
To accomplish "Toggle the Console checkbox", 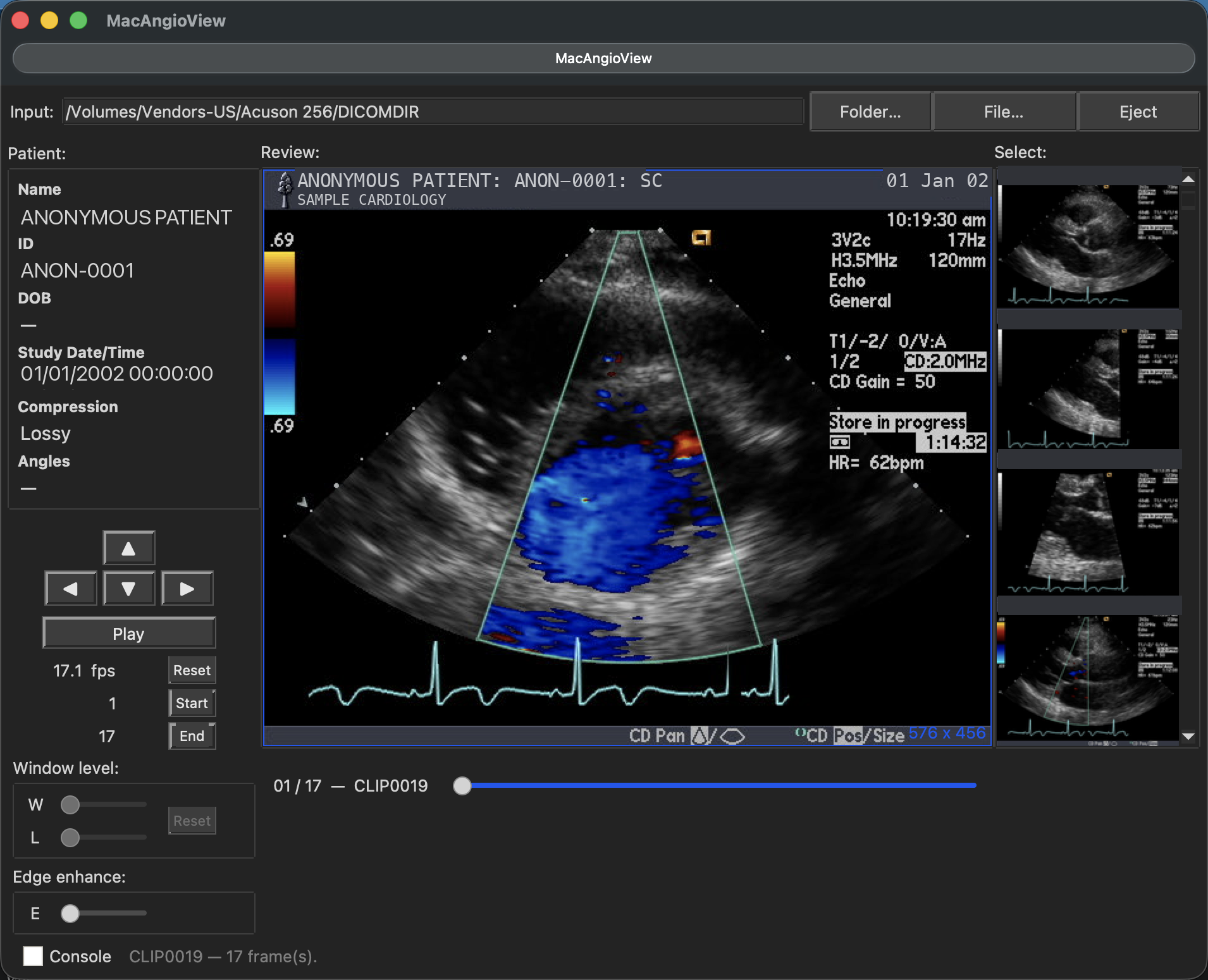I will [x=33, y=956].
